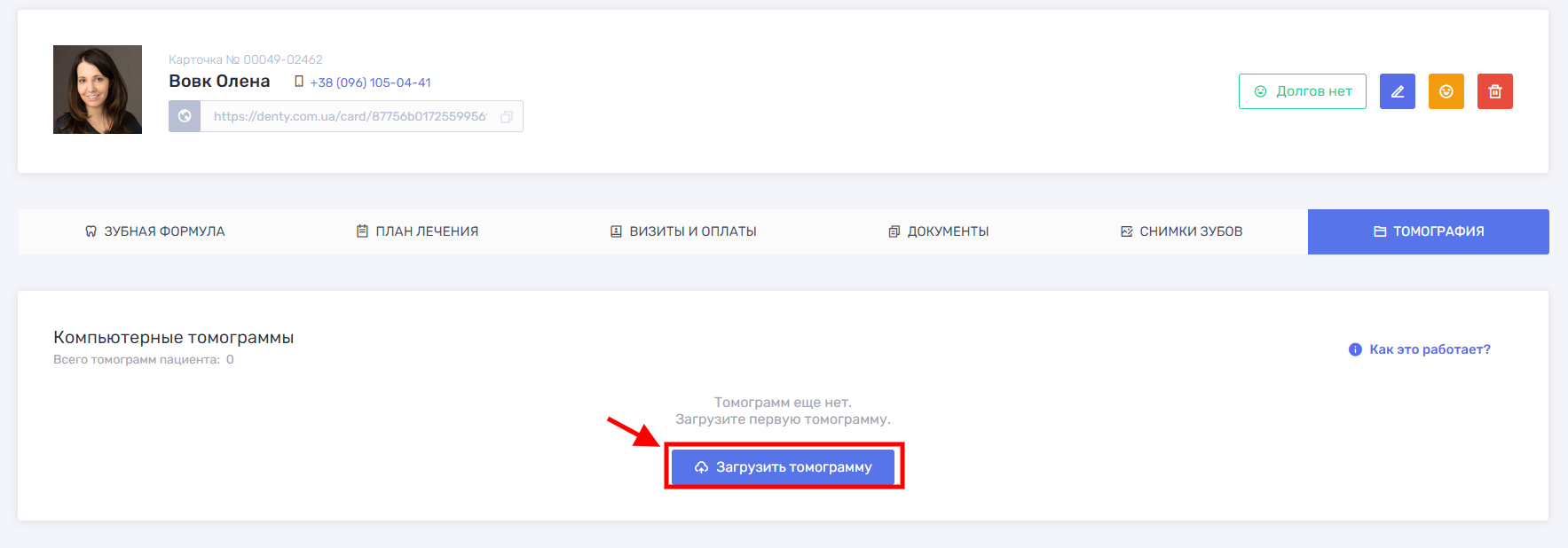Image resolution: width=1568 pixels, height=548 pixels.
Task: Open the Как это работает? link
Action: [x=1430, y=349]
